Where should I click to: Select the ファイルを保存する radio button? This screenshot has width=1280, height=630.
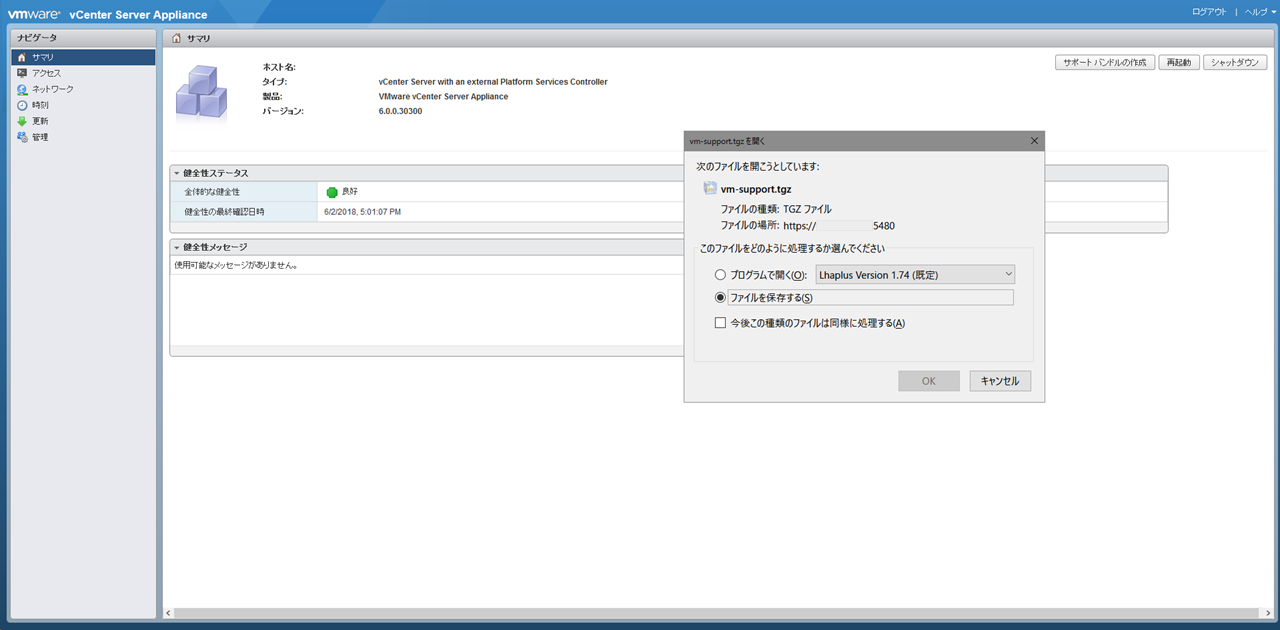(x=720, y=298)
